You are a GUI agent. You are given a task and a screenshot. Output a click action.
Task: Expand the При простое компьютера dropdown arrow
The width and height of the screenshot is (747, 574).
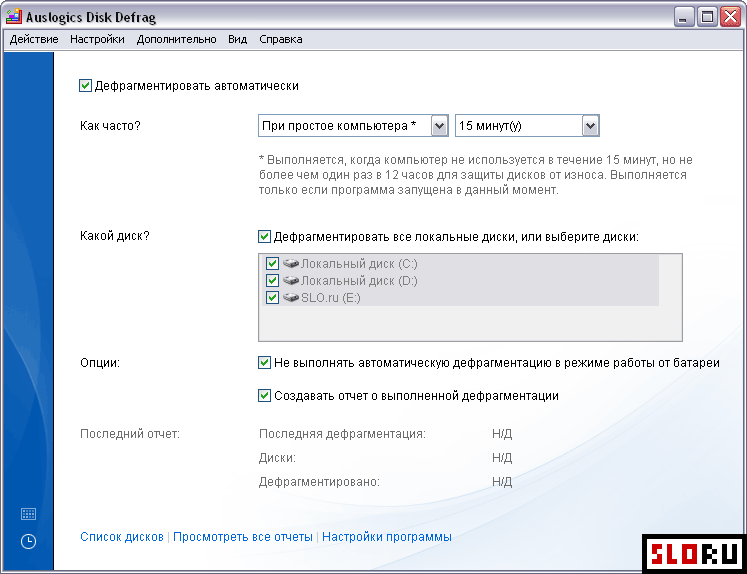(x=439, y=126)
